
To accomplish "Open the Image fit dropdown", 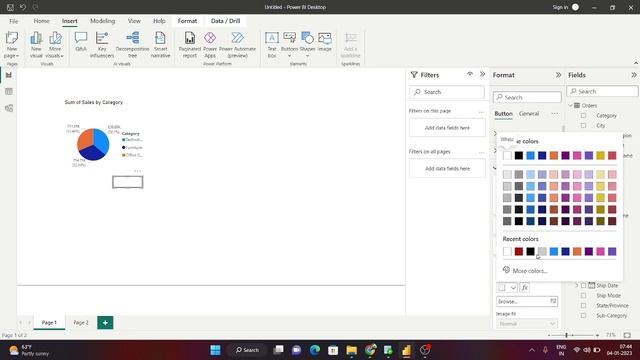I will point(527,324).
